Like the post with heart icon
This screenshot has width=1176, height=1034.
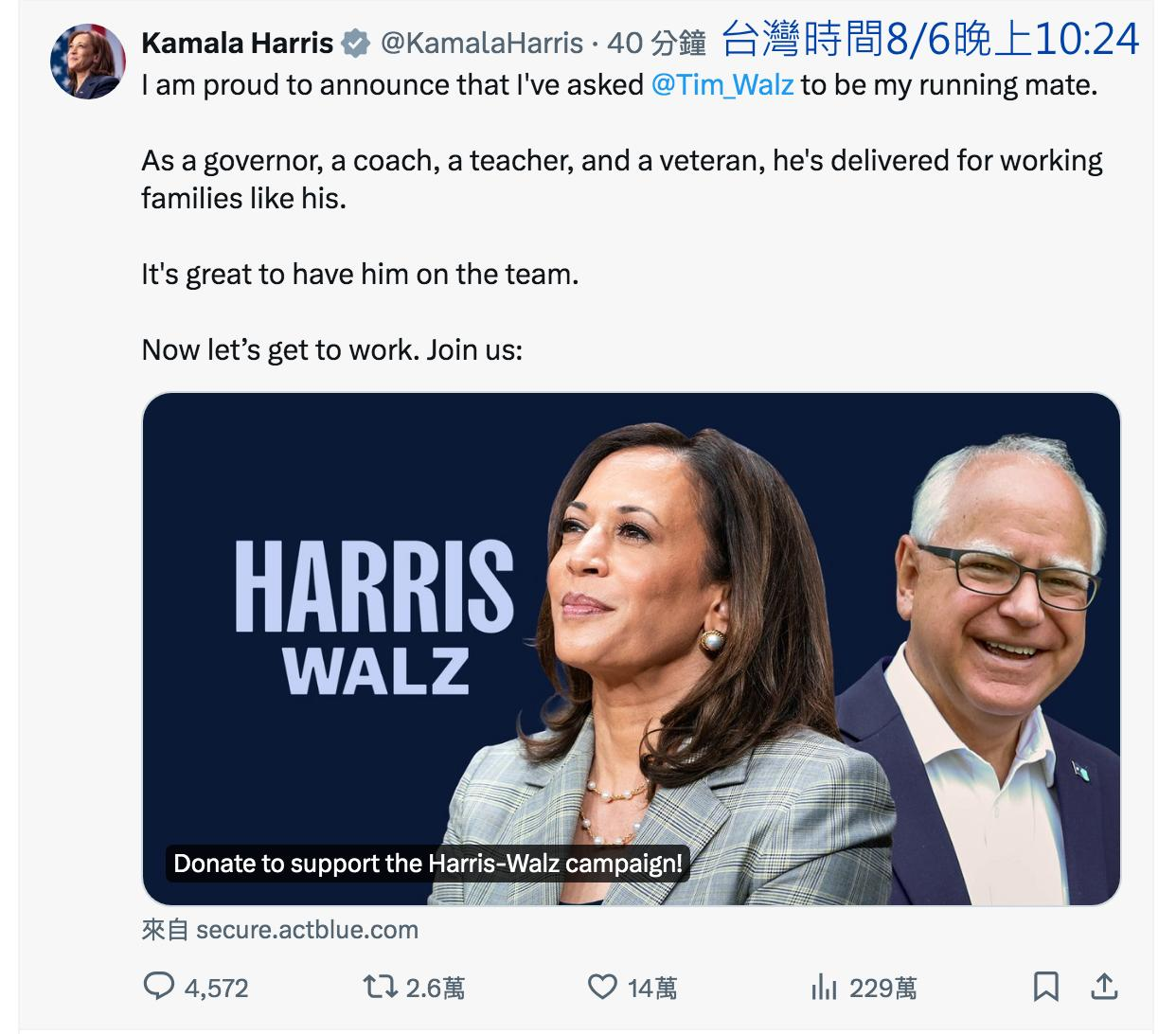[x=602, y=988]
